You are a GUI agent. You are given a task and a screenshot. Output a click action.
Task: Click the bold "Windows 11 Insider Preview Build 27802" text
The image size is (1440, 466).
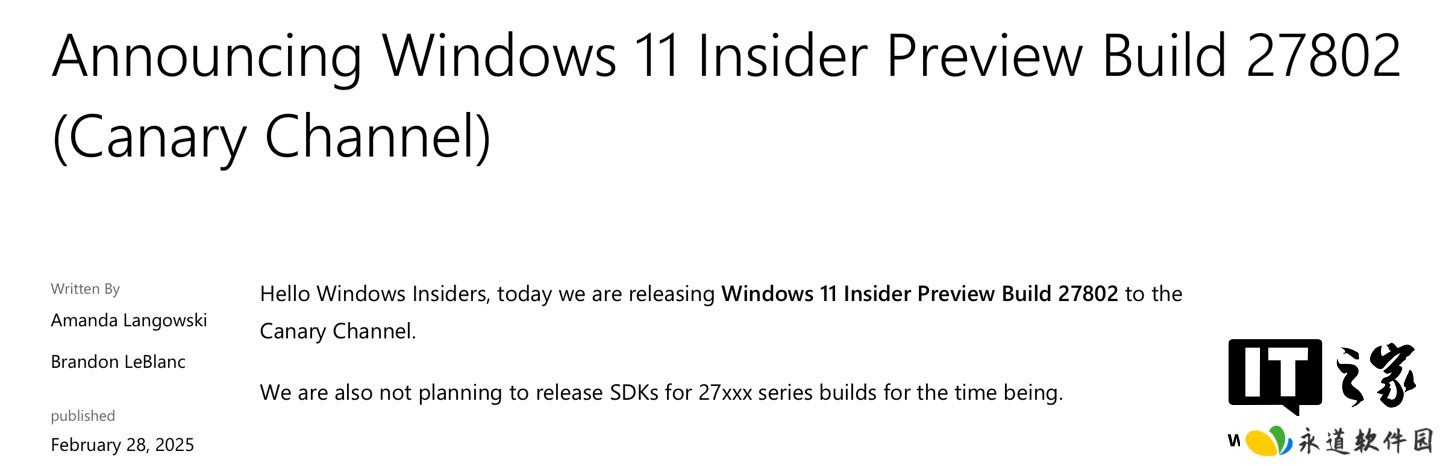tap(919, 294)
